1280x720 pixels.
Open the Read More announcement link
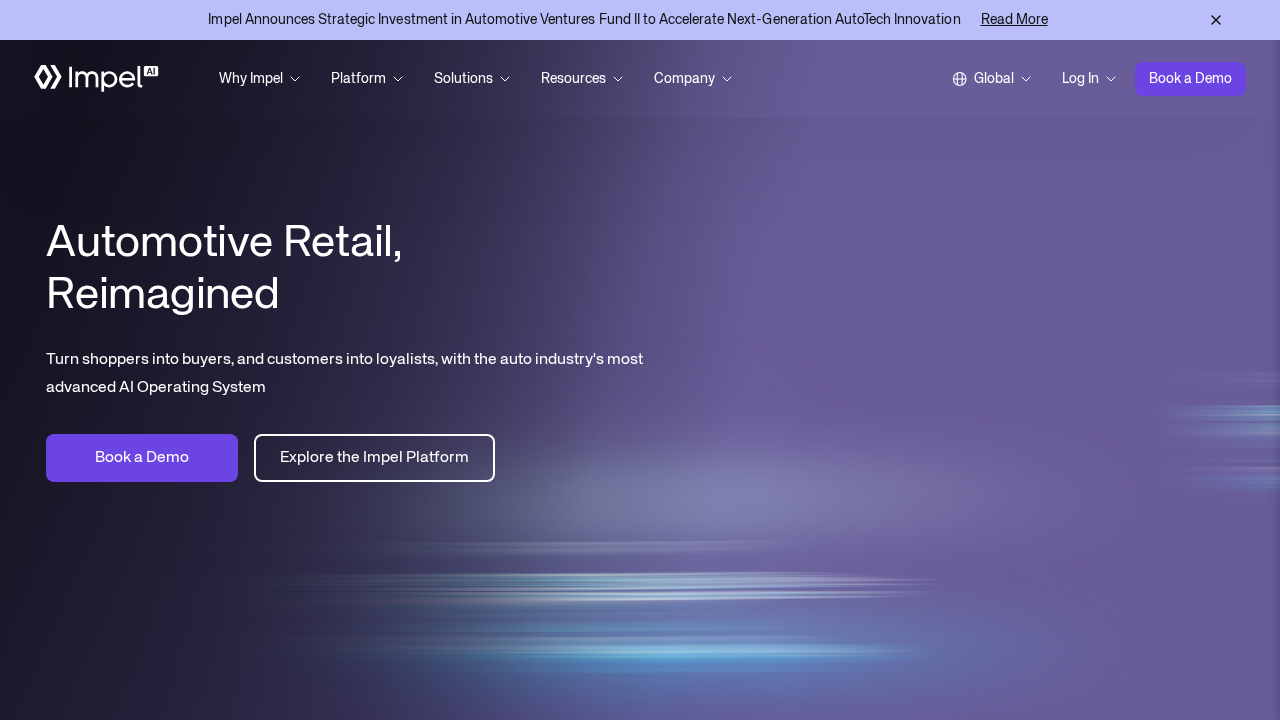(x=1014, y=20)
